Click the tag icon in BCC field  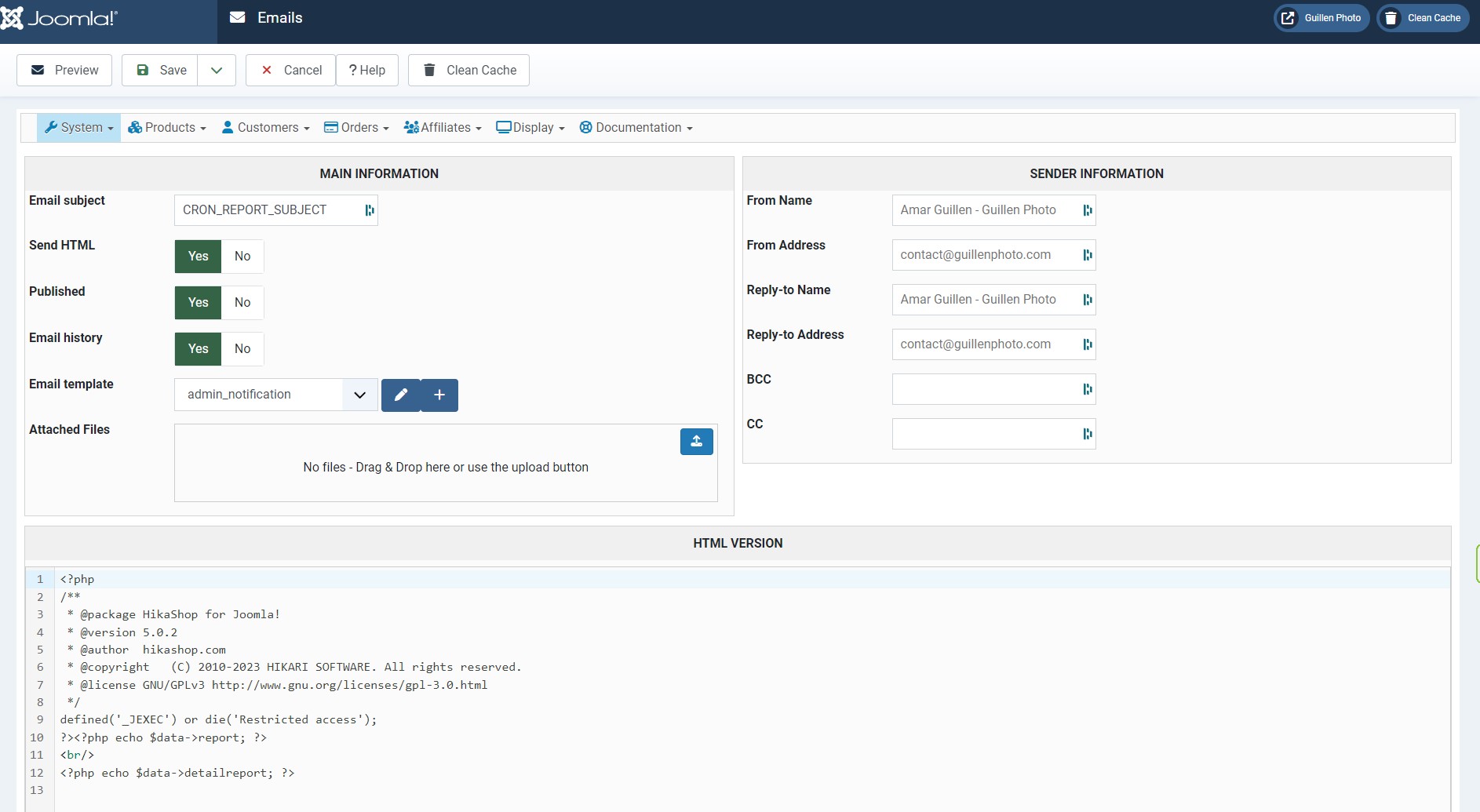(1087, 389)
